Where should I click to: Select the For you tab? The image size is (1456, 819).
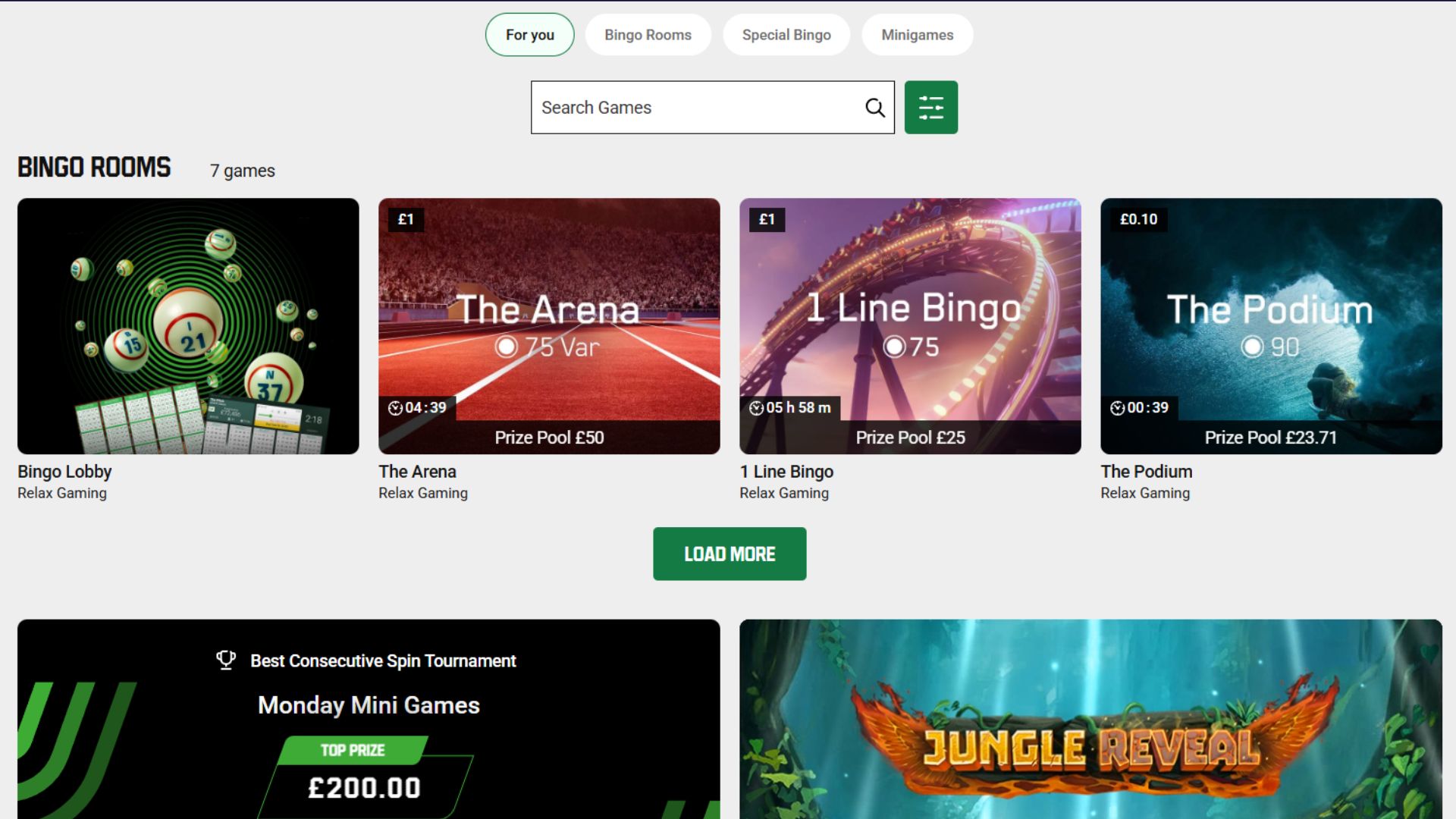point(530,35)
